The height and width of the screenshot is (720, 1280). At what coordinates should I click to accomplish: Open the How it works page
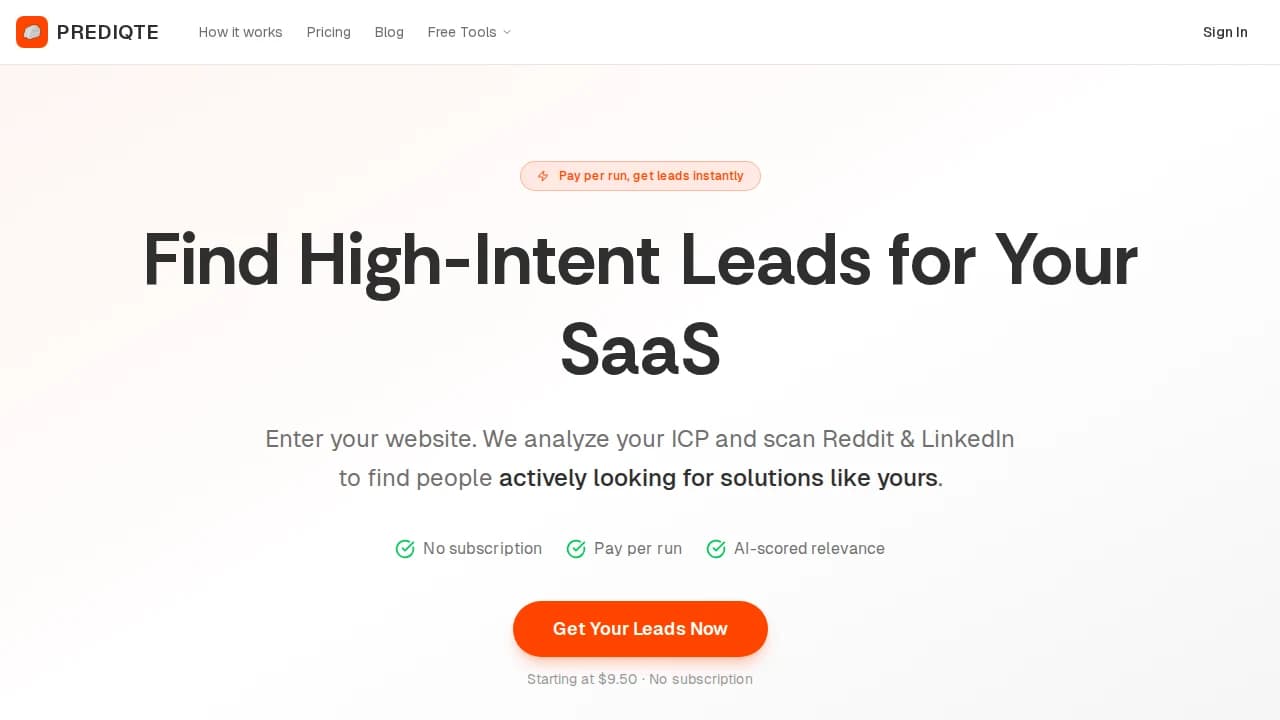pyautogui.click(x=240, y=32)
